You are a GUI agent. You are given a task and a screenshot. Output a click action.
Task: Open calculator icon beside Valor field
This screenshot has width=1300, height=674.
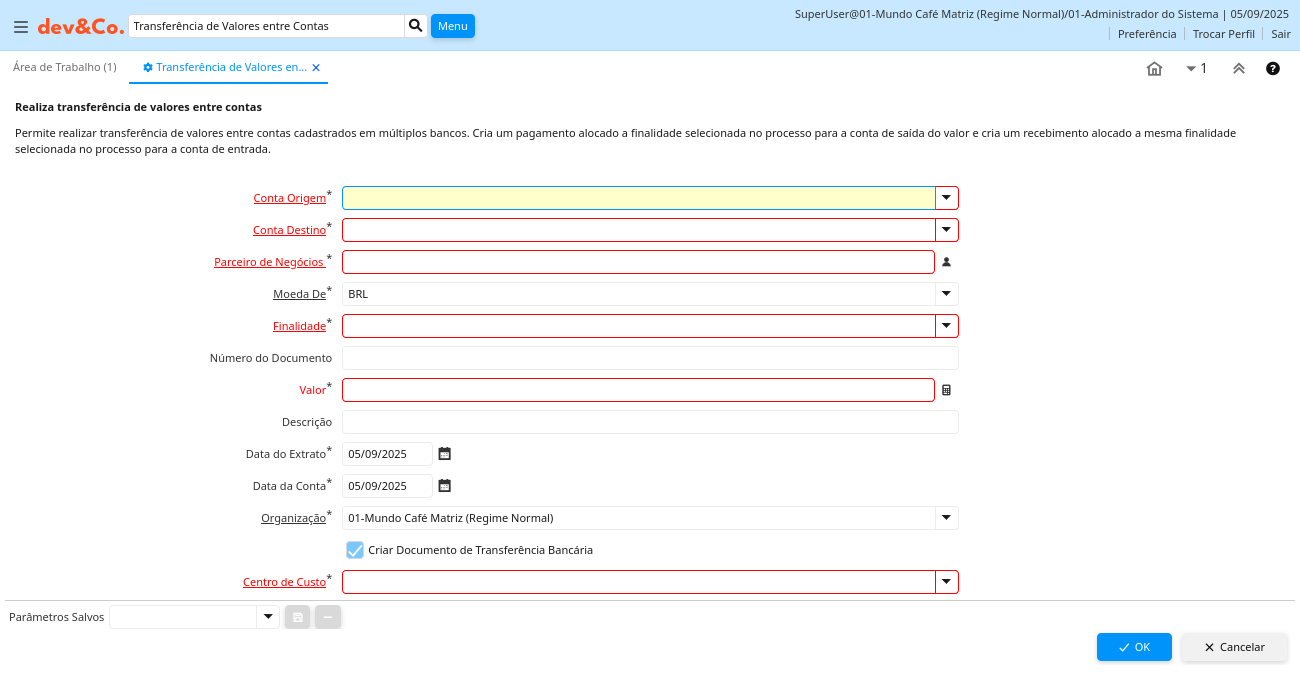946,390
